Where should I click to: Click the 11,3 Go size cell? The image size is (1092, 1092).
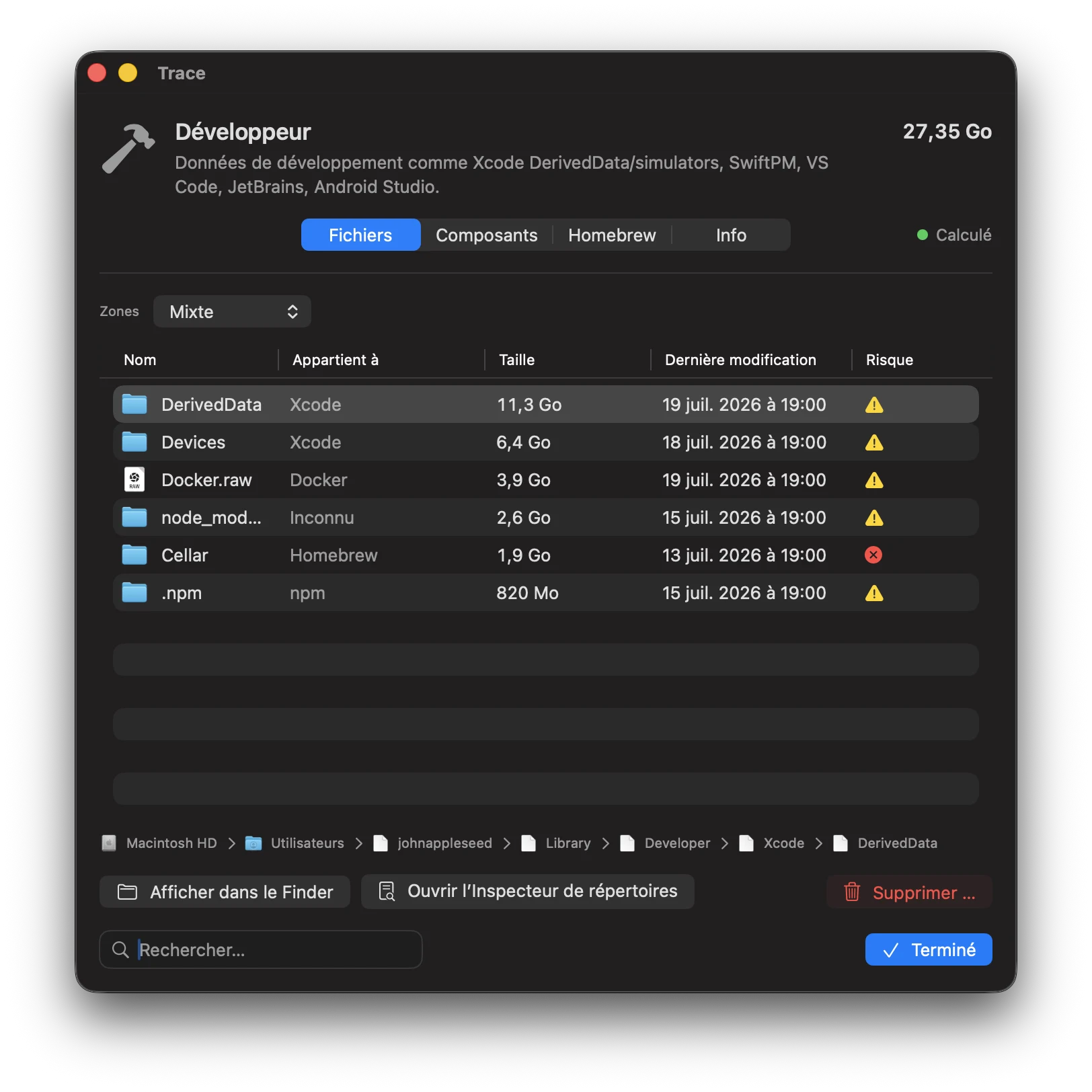point(529,404)
